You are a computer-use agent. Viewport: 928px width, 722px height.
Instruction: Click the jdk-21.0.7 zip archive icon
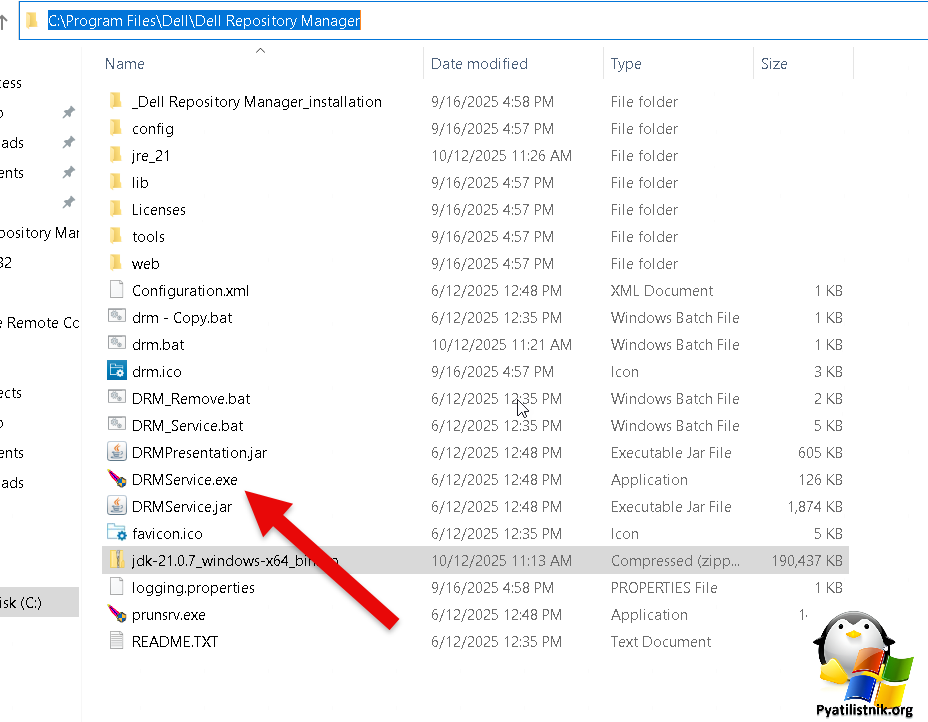117,561
